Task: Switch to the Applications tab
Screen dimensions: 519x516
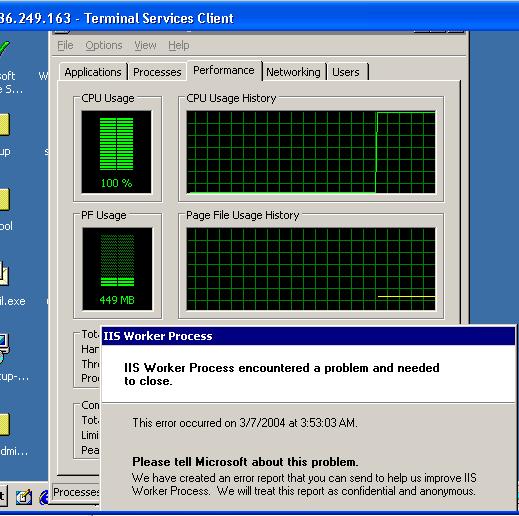Action: (93, 72)
